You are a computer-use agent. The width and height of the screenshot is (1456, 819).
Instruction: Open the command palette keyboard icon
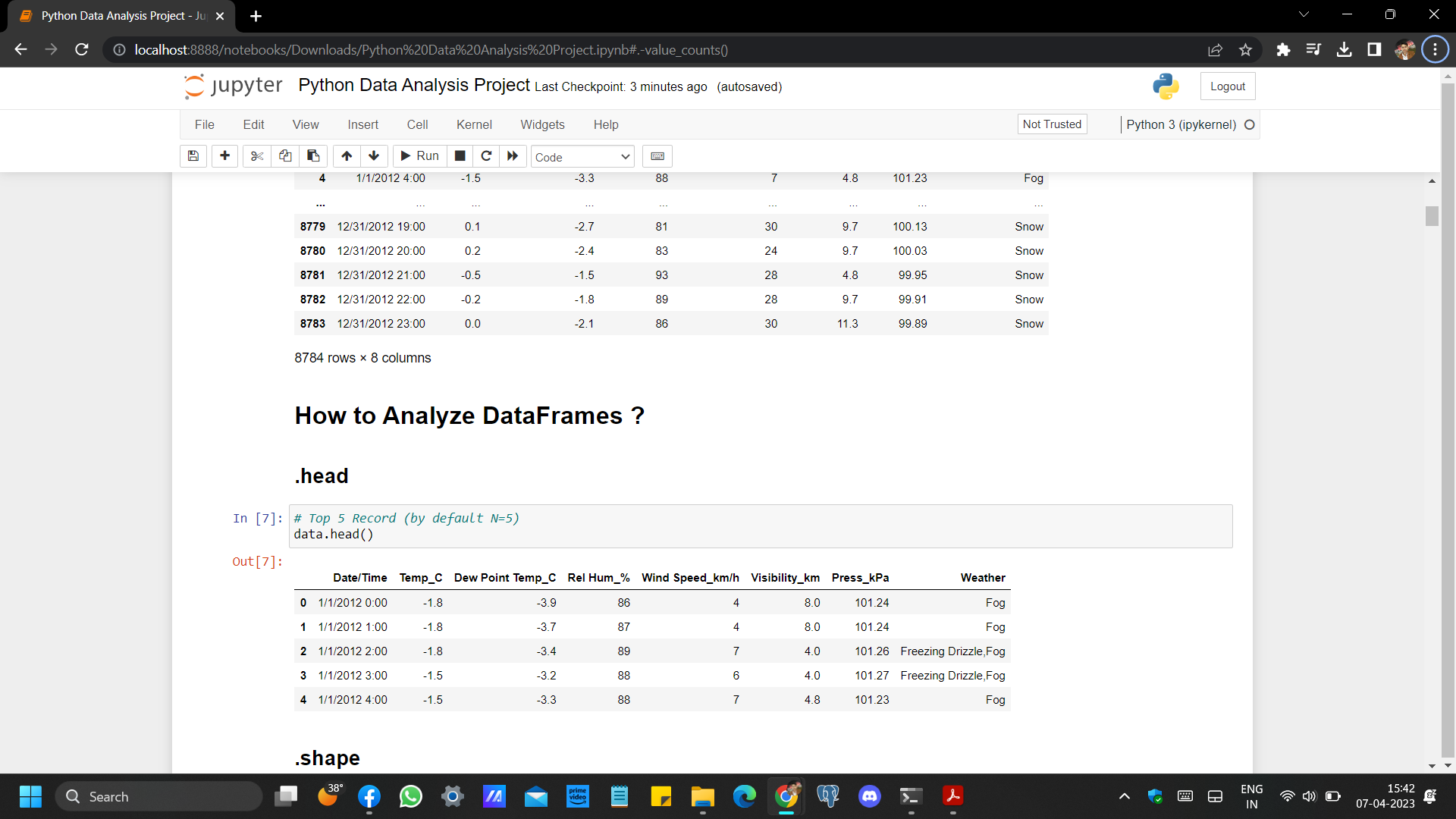tap(657, 156)
